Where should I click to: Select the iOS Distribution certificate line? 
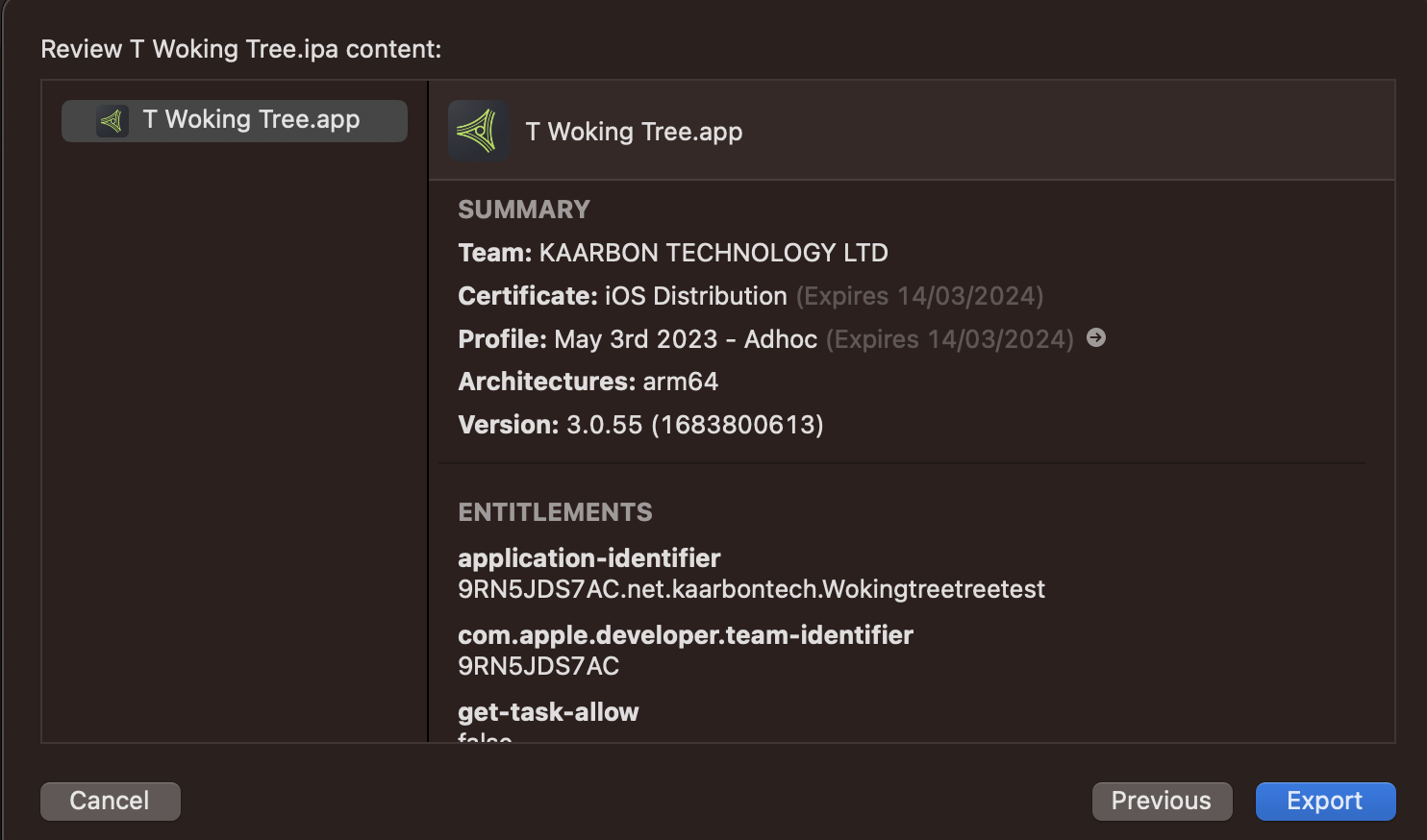[x=695, y=296]
